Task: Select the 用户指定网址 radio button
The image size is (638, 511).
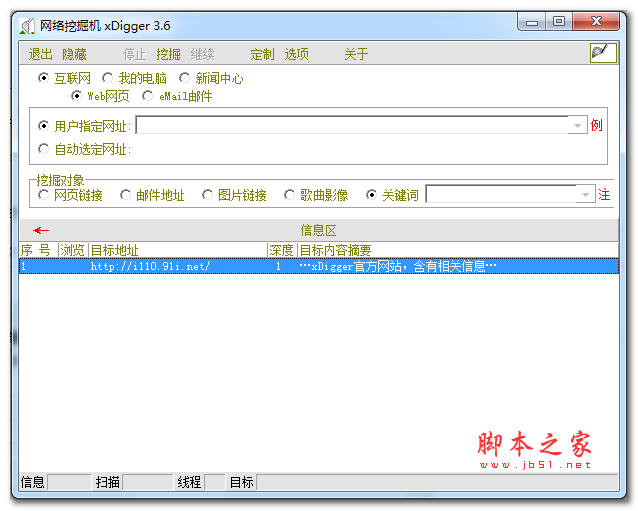Action: [x=44, y=126]
